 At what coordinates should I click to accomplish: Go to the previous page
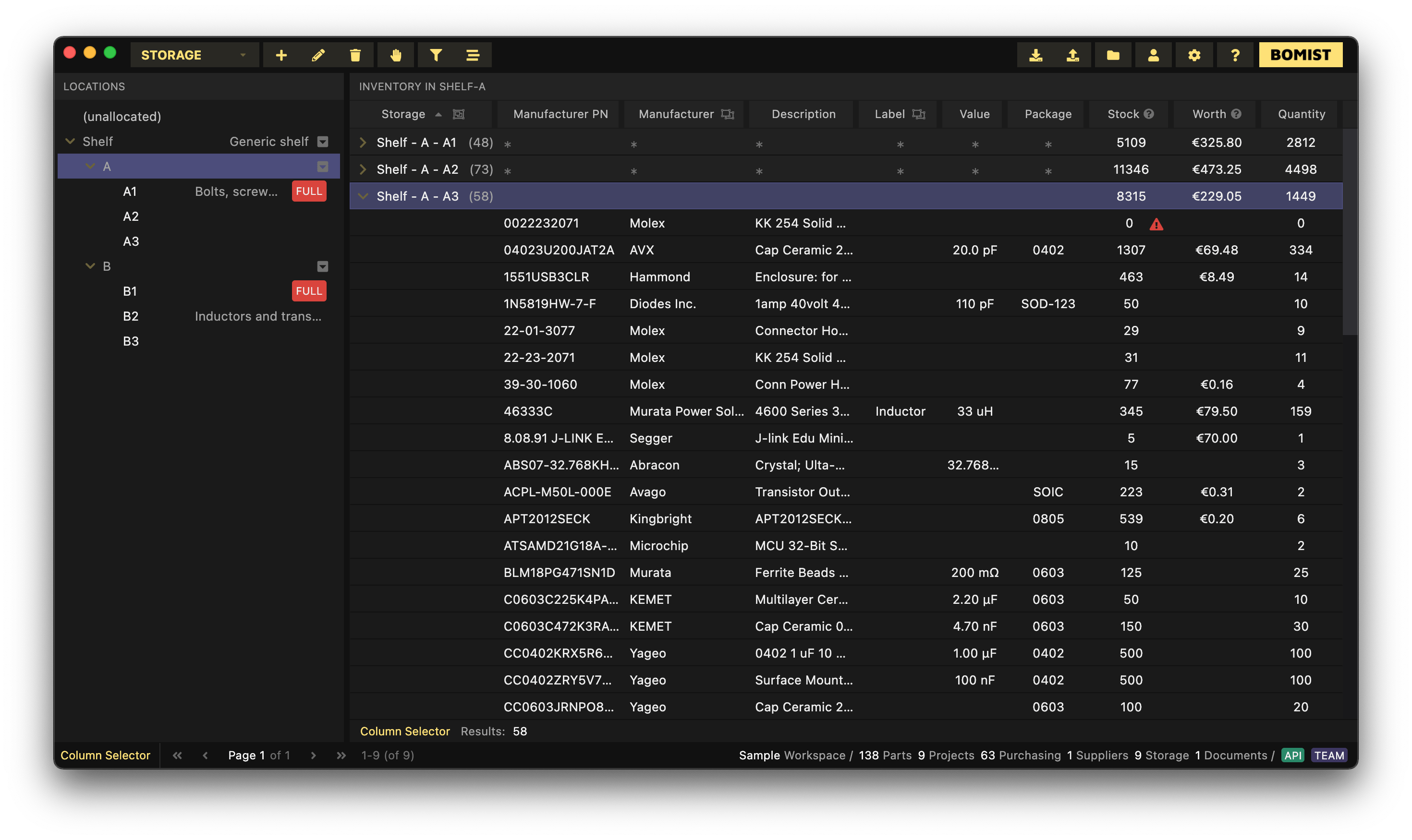[206, 755]
